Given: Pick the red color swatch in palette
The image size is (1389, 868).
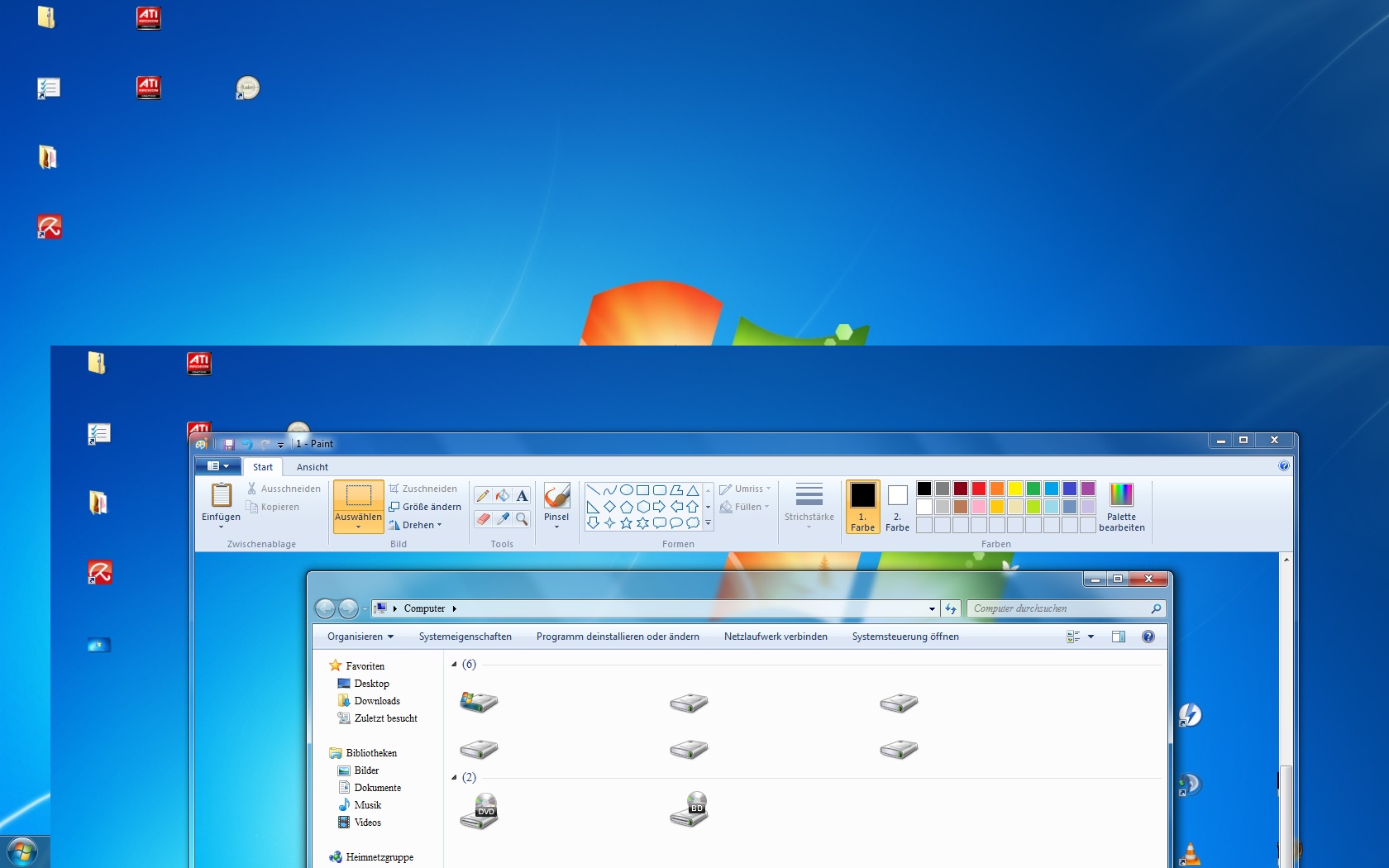Looking at the screenshot, I should pos(979,489).
